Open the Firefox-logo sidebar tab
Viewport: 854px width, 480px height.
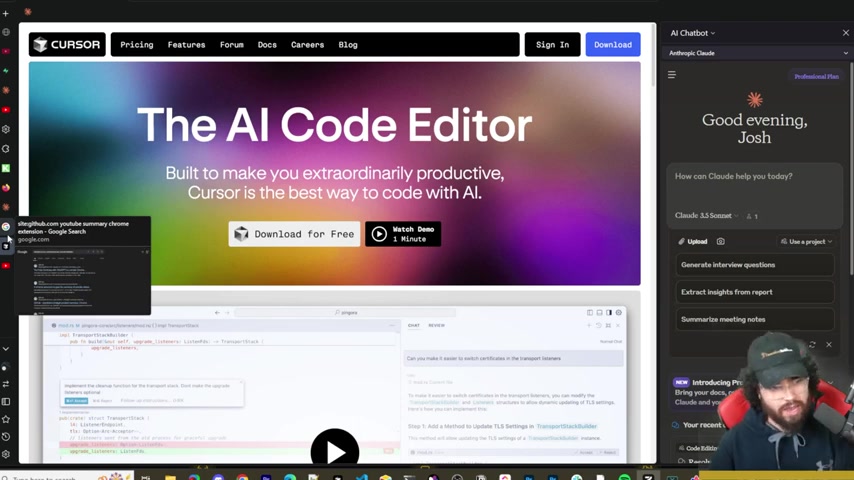click(x=6, y=188)
